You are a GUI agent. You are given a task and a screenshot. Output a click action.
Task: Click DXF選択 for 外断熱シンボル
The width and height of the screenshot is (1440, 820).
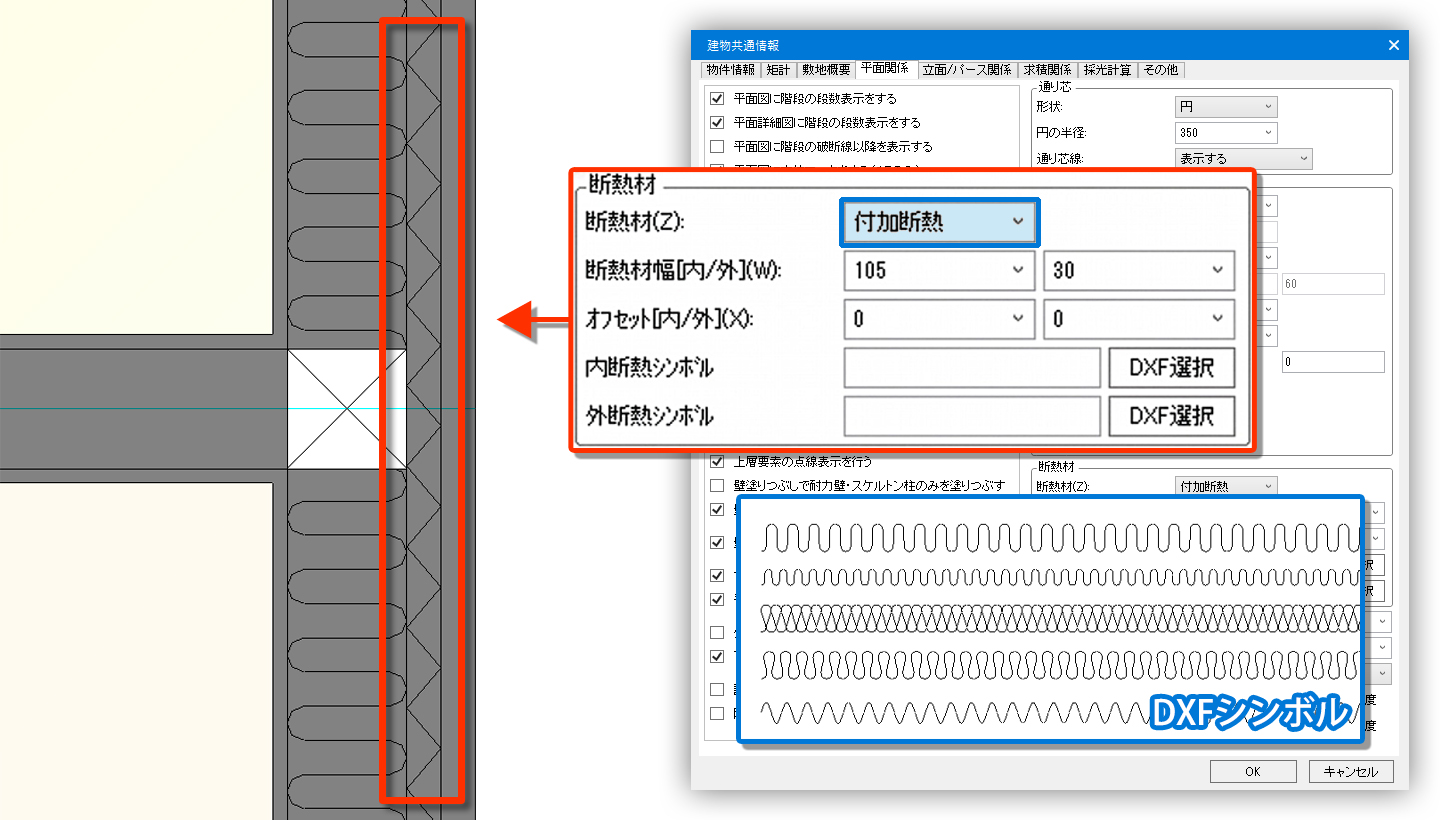[x=1171, y=416]
